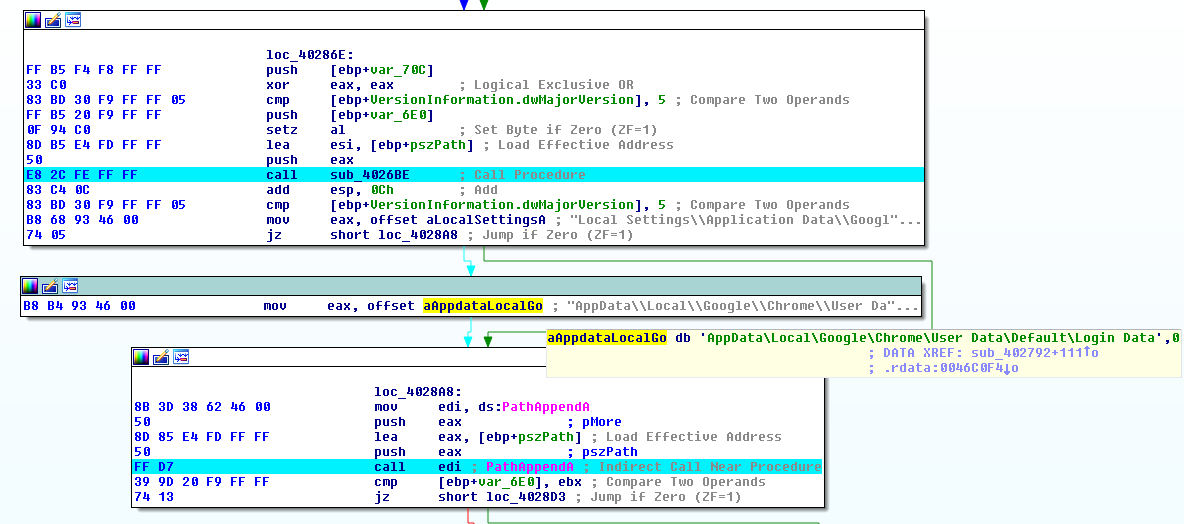
Task: Click the highlighted aAppdataLocalGo operand in the mov instruction
Action: click(x=483, y=306)
